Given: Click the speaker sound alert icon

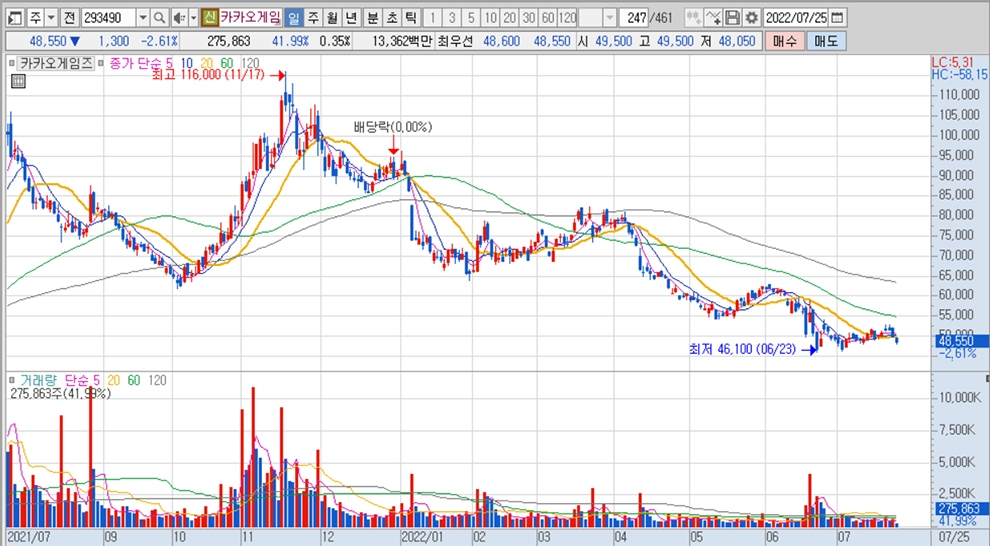Looking at the screenshot, I should (x=180, y=18).
